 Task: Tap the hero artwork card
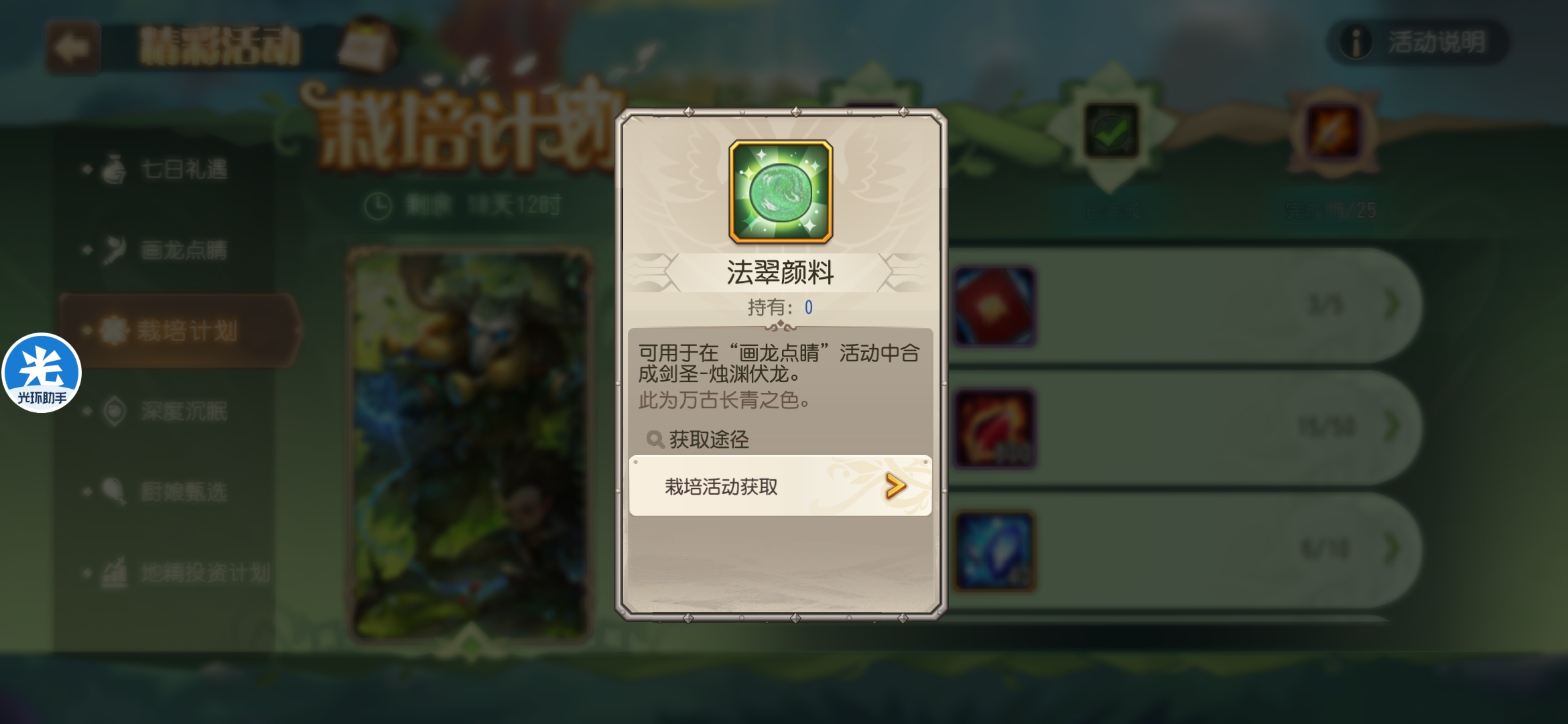tap(470, 446)
